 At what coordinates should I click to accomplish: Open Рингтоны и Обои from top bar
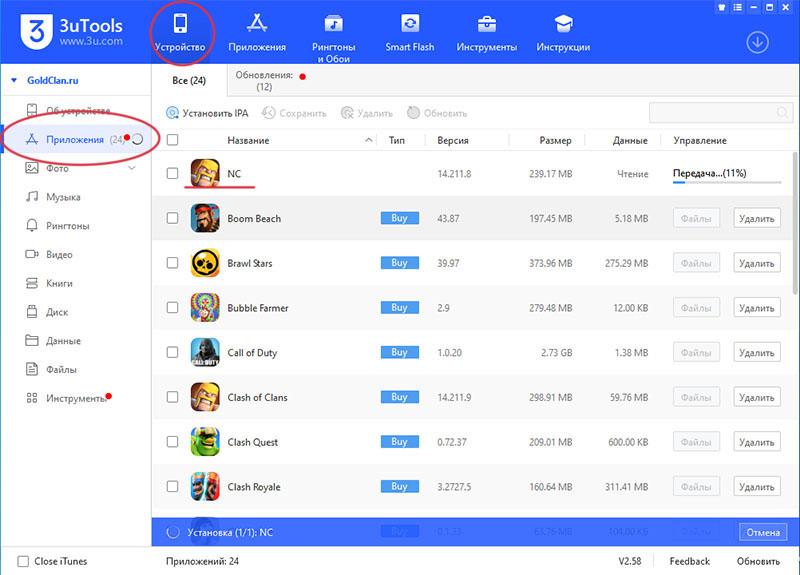tap(334, 39)
